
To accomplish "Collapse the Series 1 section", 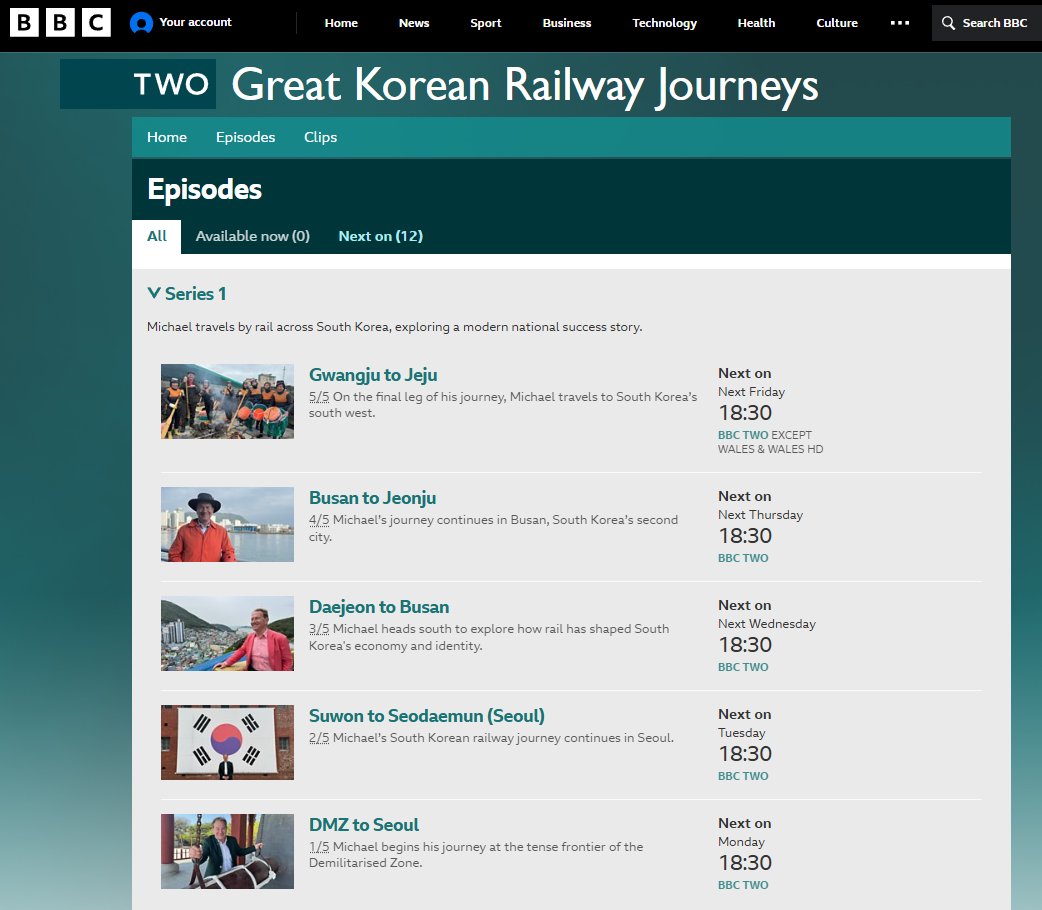I will [187, 294].
